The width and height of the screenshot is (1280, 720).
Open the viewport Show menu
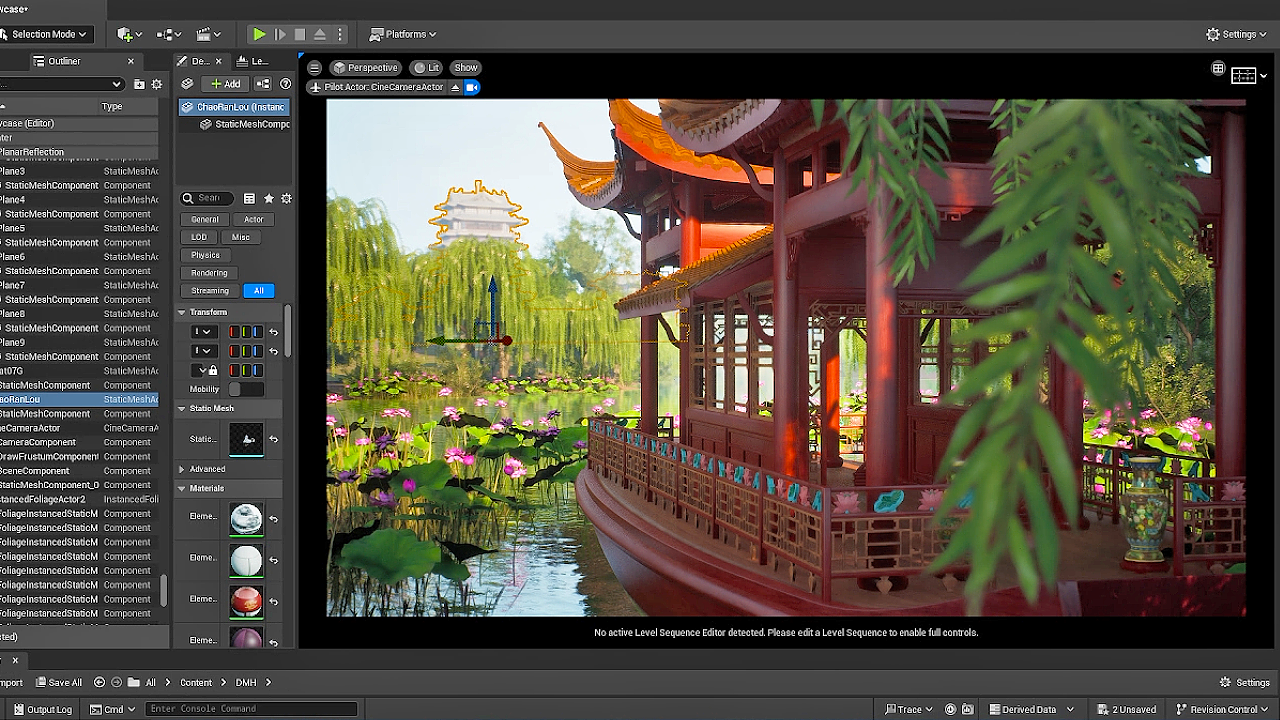pos(466,68)
